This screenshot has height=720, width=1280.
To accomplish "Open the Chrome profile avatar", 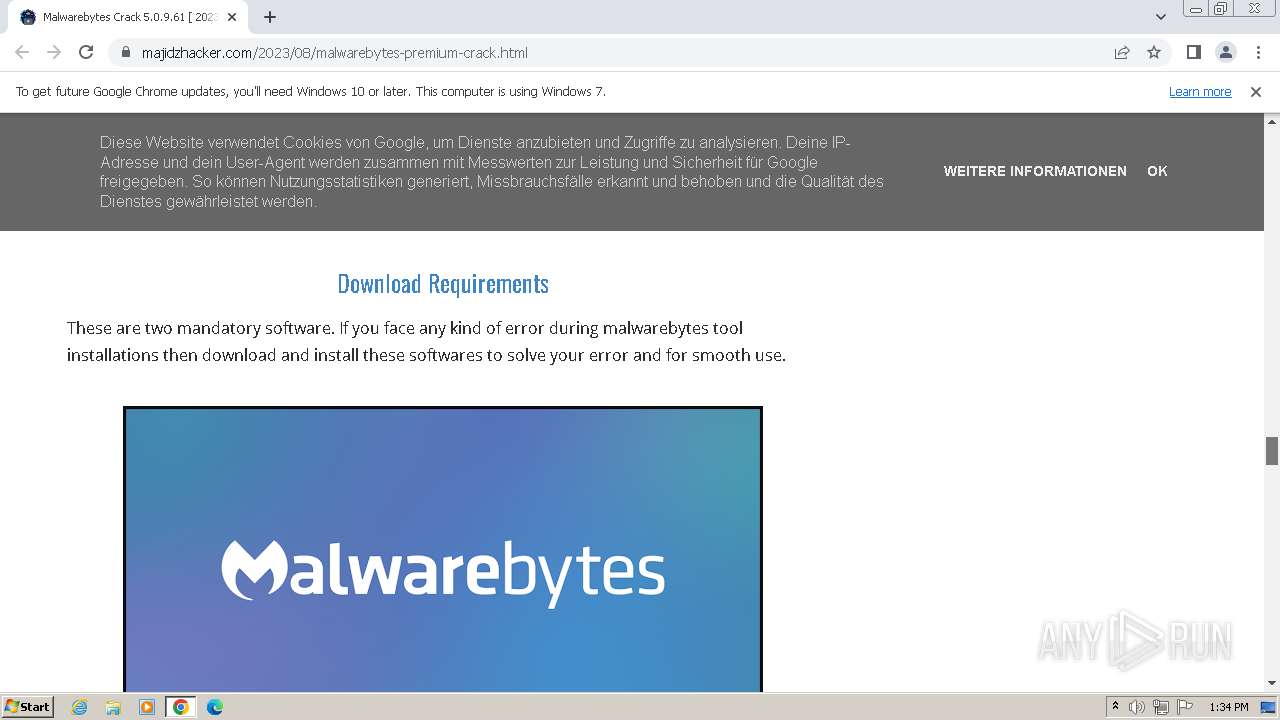I will coord(1225,52).
